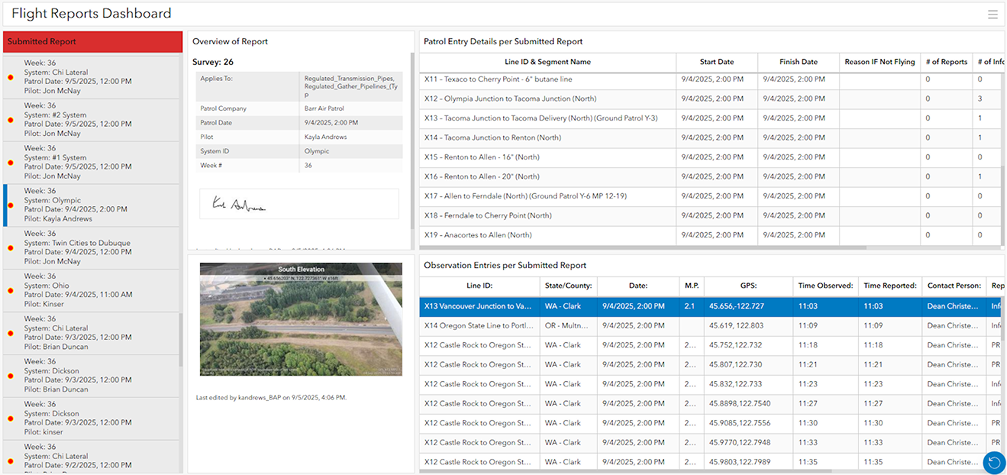This screenshot has width=1007, height=475.
Task: Select X19 Anacortes to Allen row
Action: point(709,235)
